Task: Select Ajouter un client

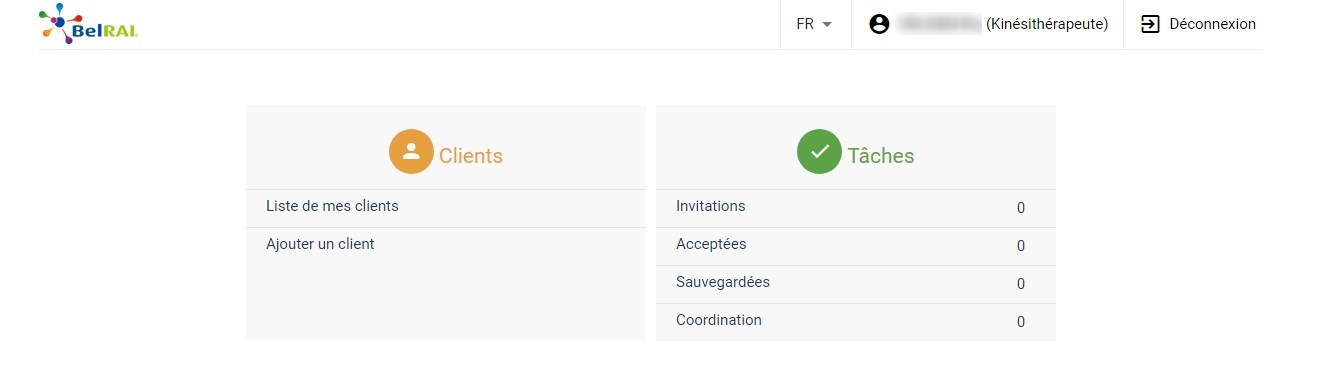Action: coord(446,245)
